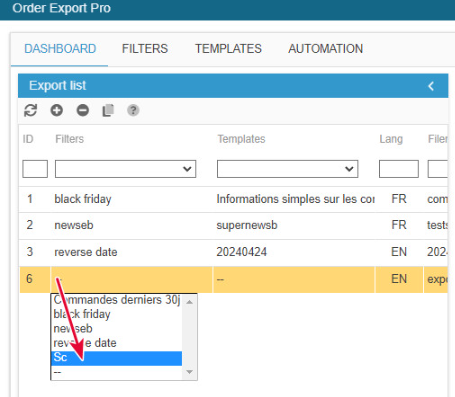Select the 'black friday' filter cell in row 1
The width and height of the screenshot is (455, 397).
point(131,199)
